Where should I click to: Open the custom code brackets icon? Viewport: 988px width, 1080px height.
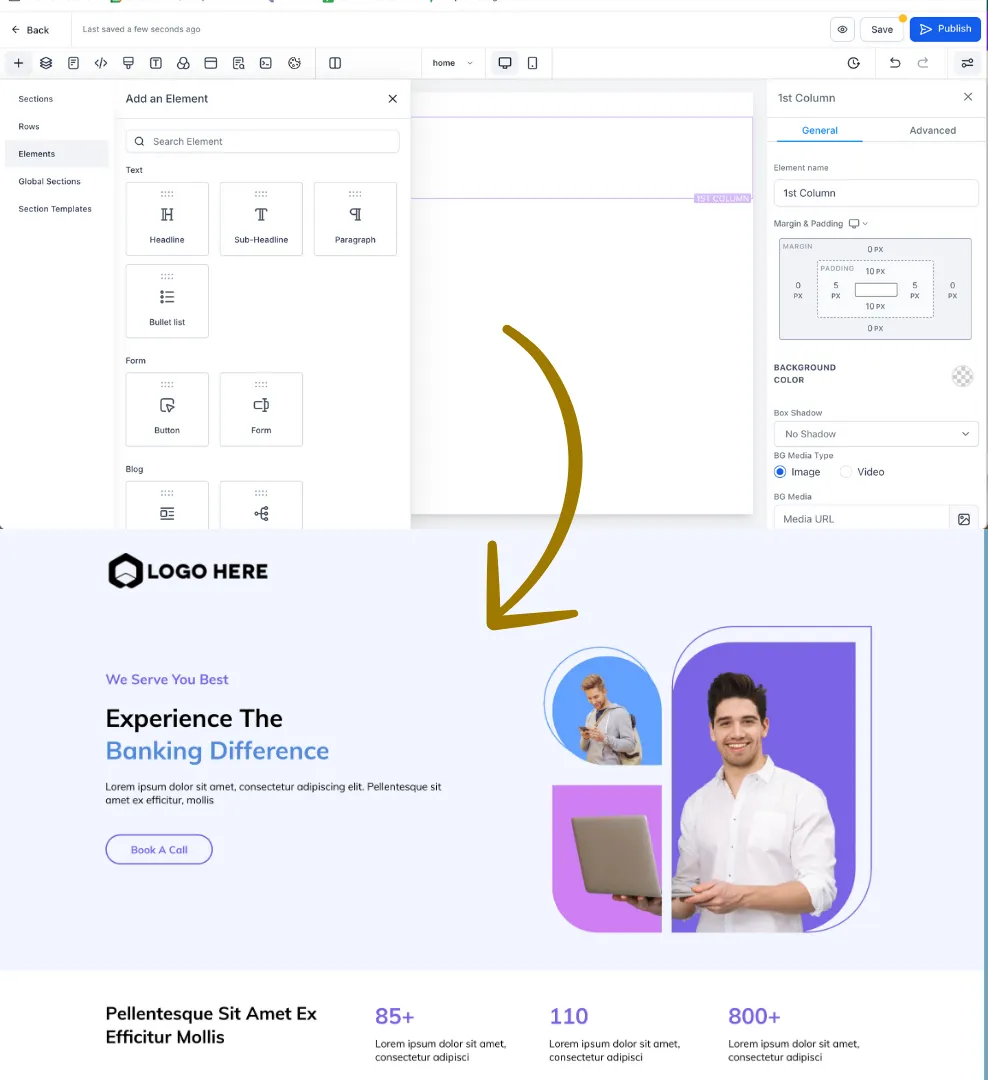tap(101, 63)
